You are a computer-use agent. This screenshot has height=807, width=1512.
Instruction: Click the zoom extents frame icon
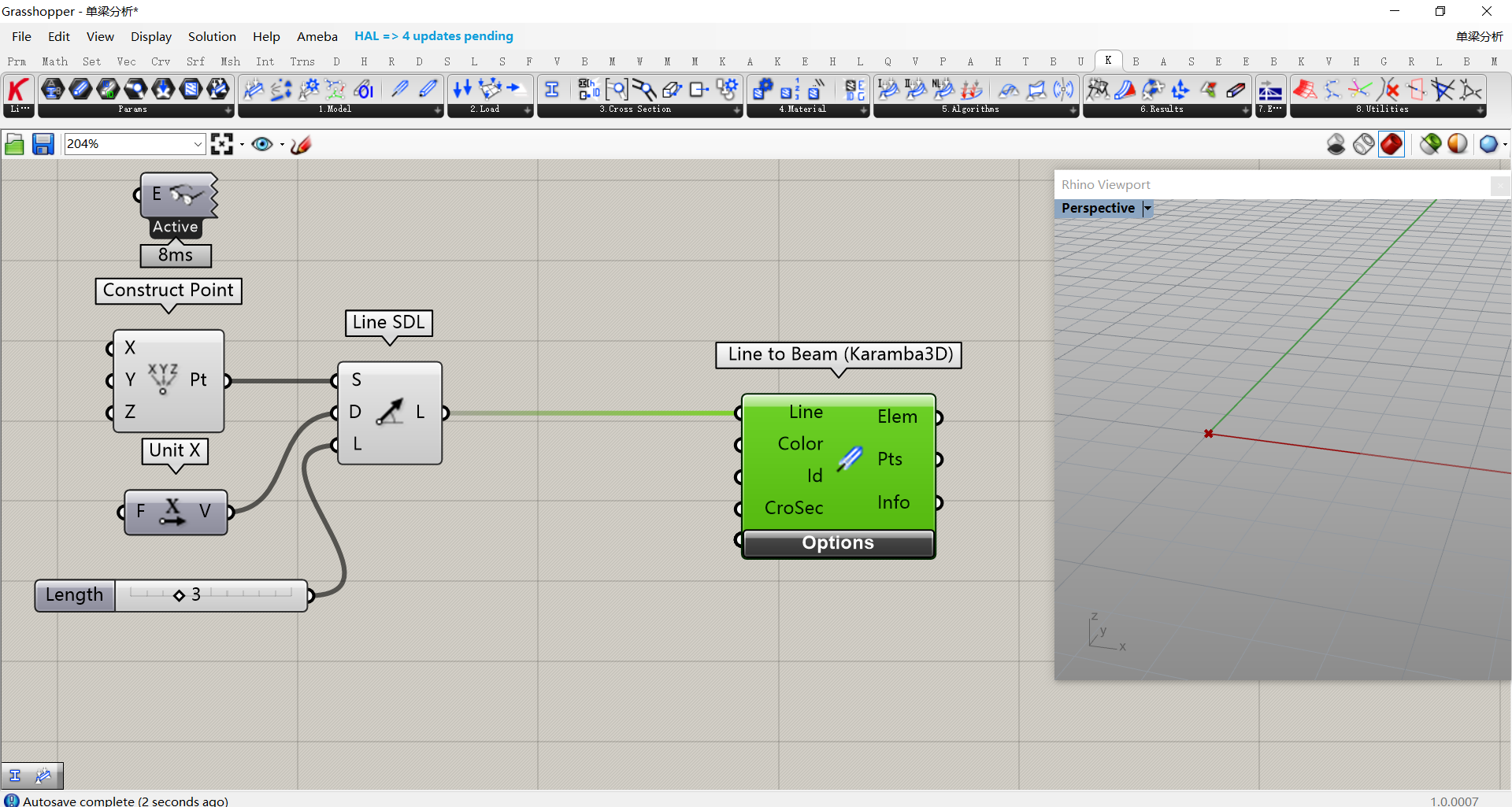tap(222, 144)
